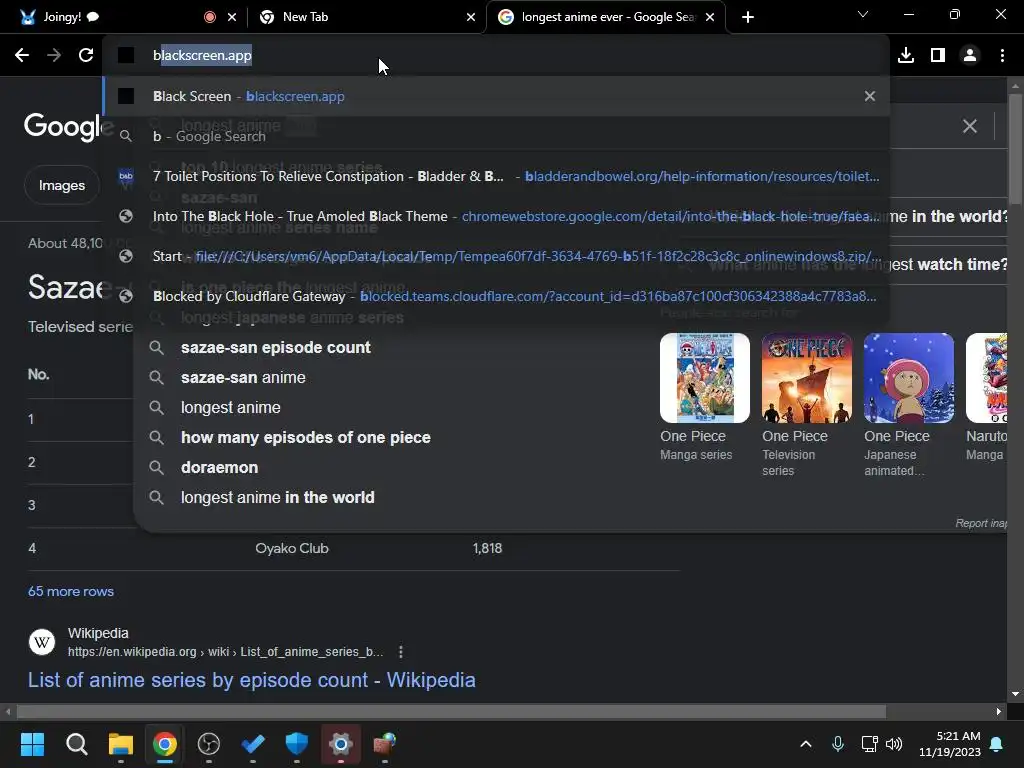Go back with the browser back arrow
This screenshot has height=768, width=1024.
(x=22, y=56)
